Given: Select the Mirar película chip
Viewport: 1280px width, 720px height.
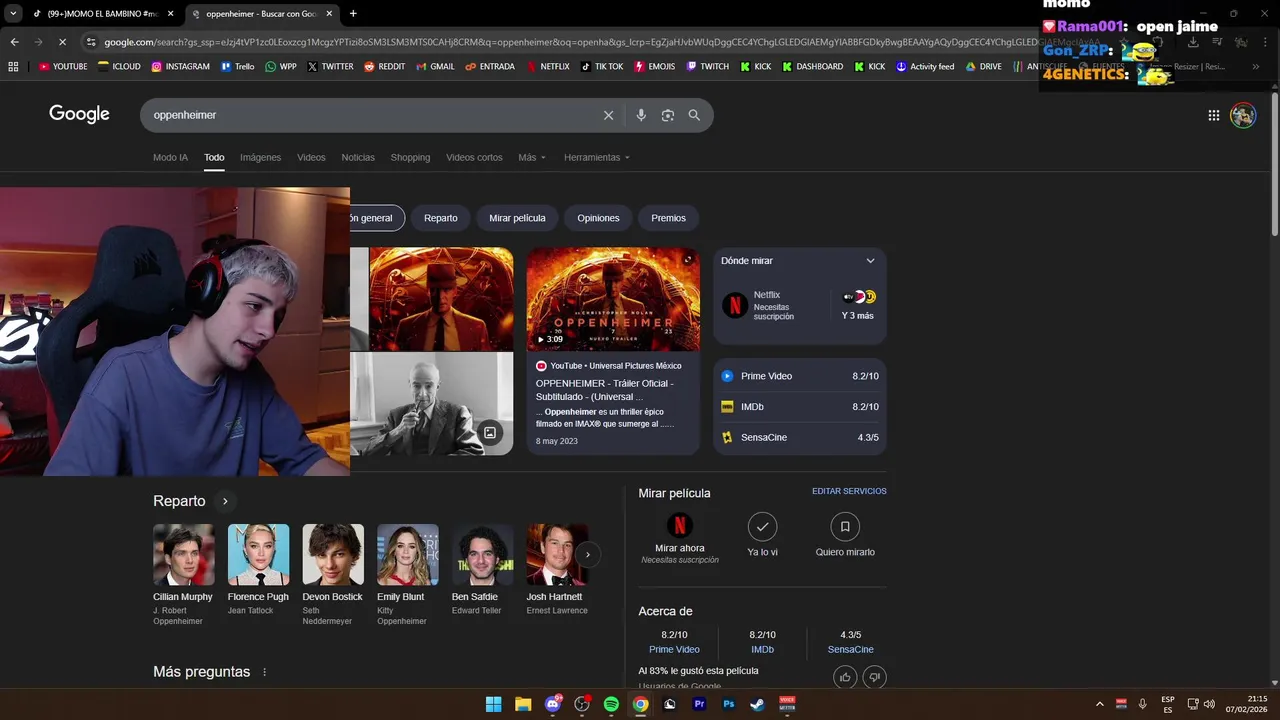Looking at the screenshot, I should pos(517,218).
